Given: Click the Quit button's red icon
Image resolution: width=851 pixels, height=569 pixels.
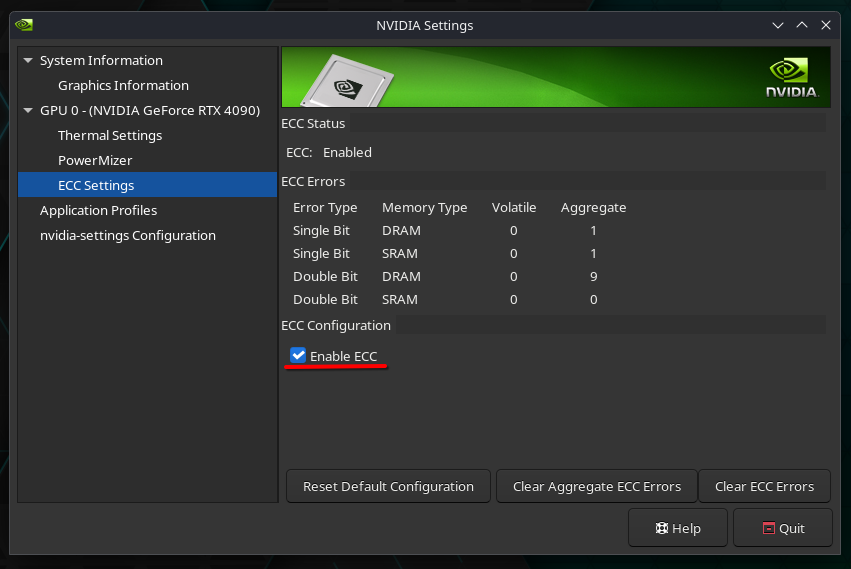Looking at the screenshot, I should pos(769,528).
